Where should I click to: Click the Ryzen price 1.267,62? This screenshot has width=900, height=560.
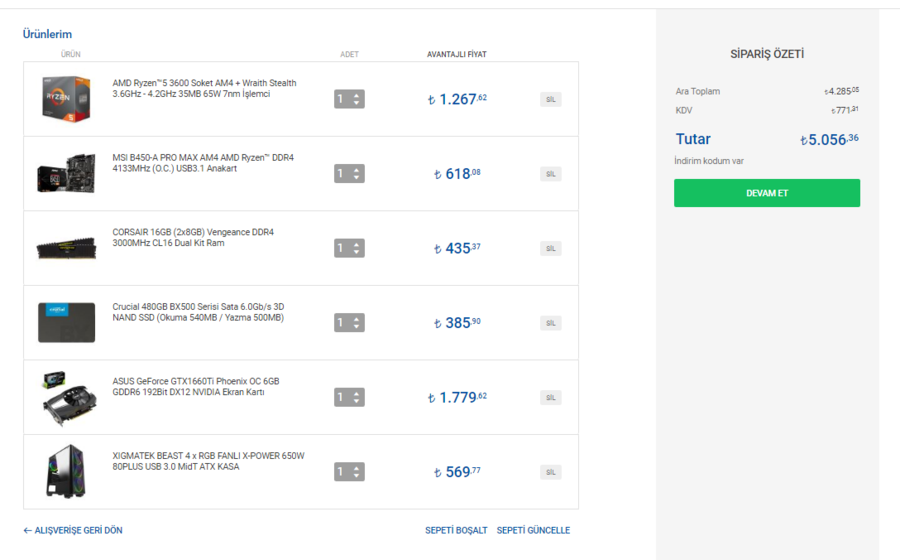coord(457,99)
